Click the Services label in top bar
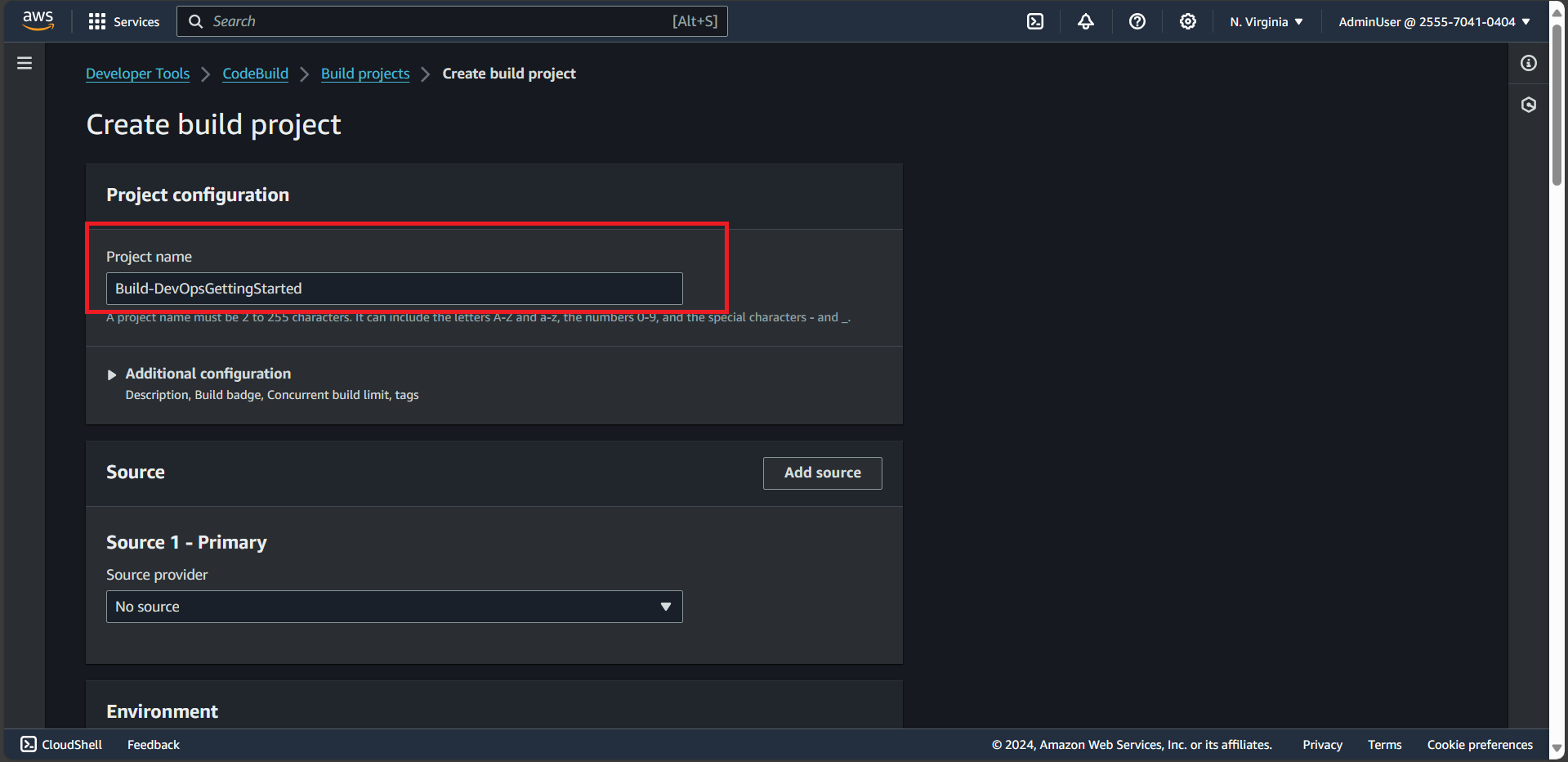 (136, 22)
